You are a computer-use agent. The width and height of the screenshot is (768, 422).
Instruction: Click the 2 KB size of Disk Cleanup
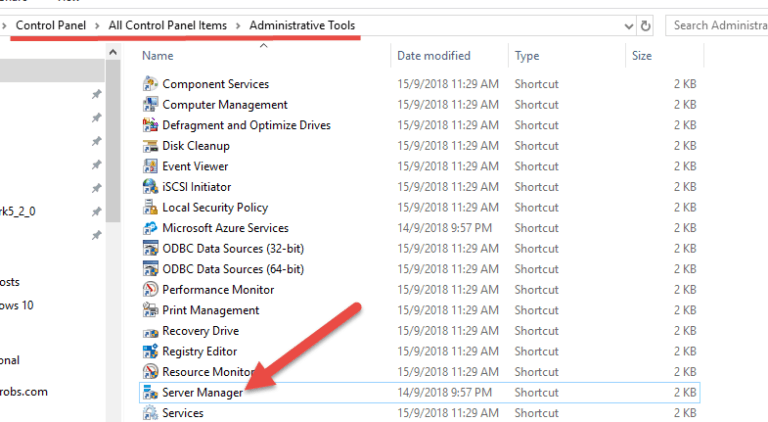pyautogui.click(x=685, y=145)
